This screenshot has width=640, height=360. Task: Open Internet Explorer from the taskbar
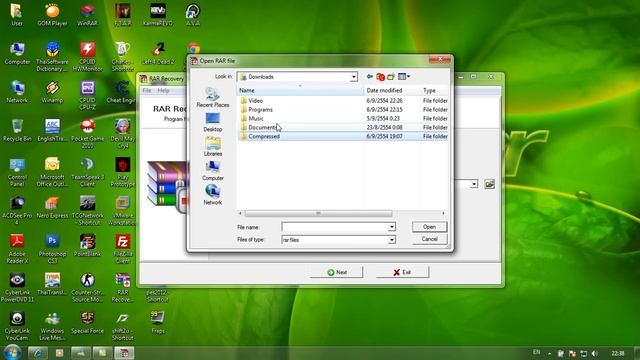(x=38, y=353)
